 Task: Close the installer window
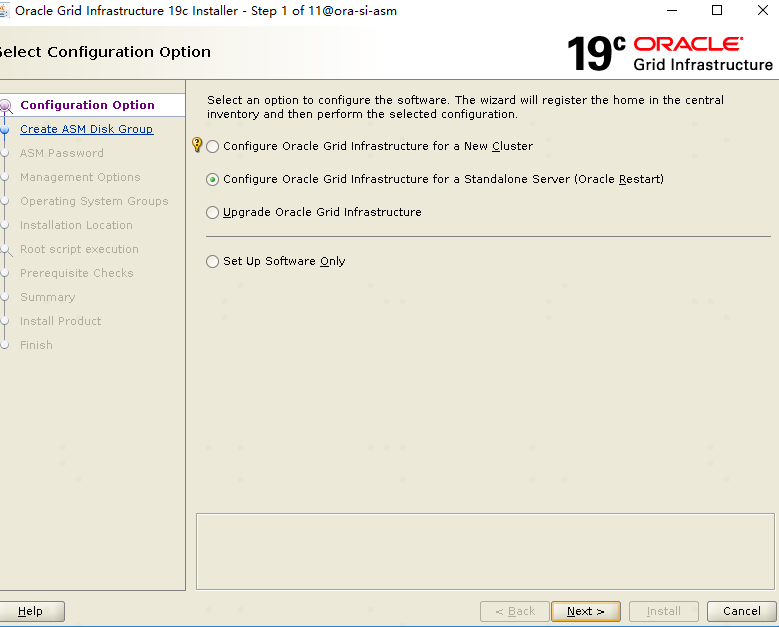coord(763,10)
